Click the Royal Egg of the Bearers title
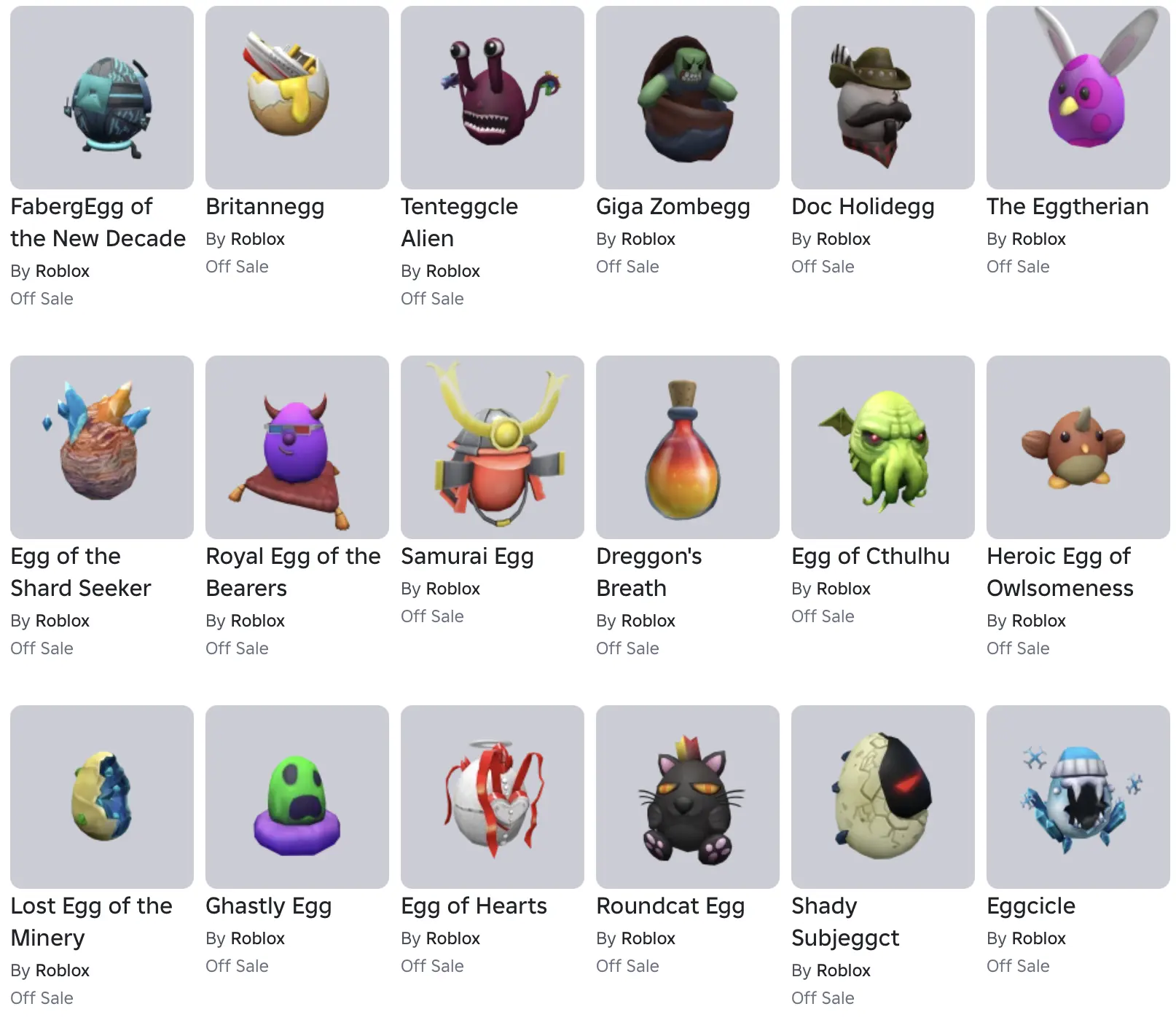The height and width of the screenshot is (1036, 1176). tap(293, 572)
